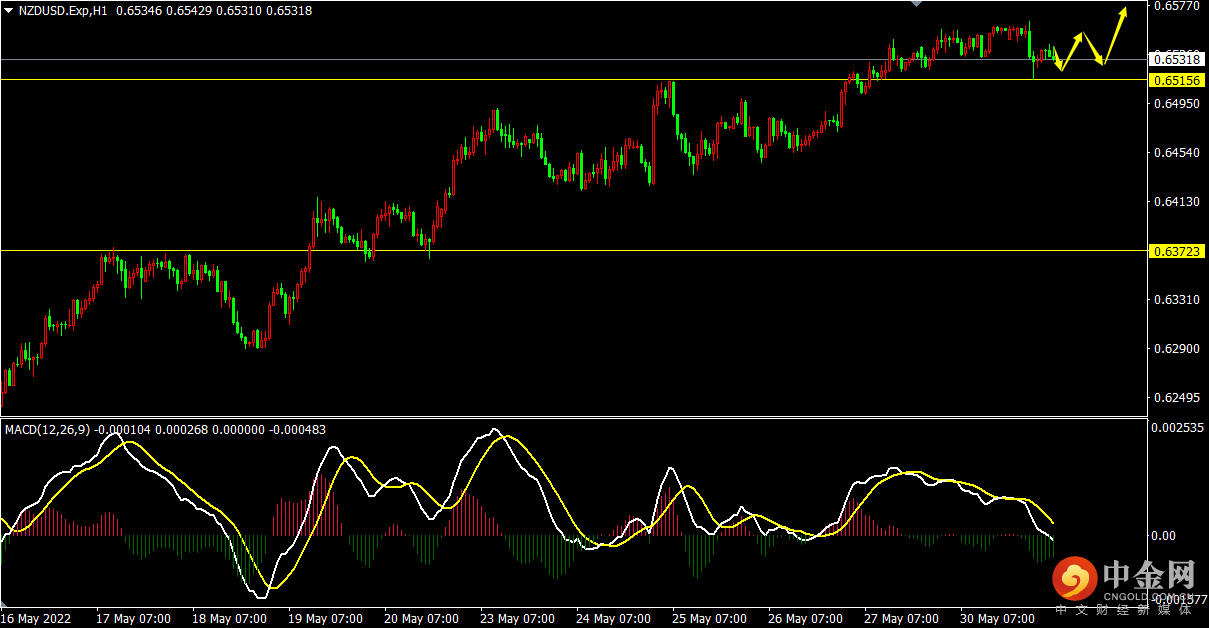Click the 0.64130 price on the scale
Image resolution: width=1209 pixels, height=628 pixels.
click(x=1176, y=202)
